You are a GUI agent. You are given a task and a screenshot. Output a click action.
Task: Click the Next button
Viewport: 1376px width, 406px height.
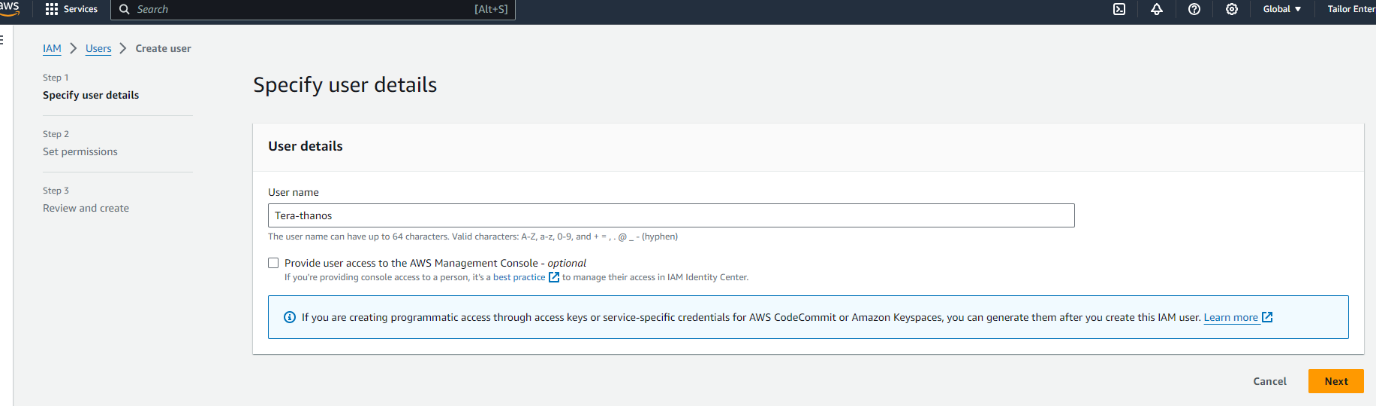pyautogui.click(x=1335, y=381)
